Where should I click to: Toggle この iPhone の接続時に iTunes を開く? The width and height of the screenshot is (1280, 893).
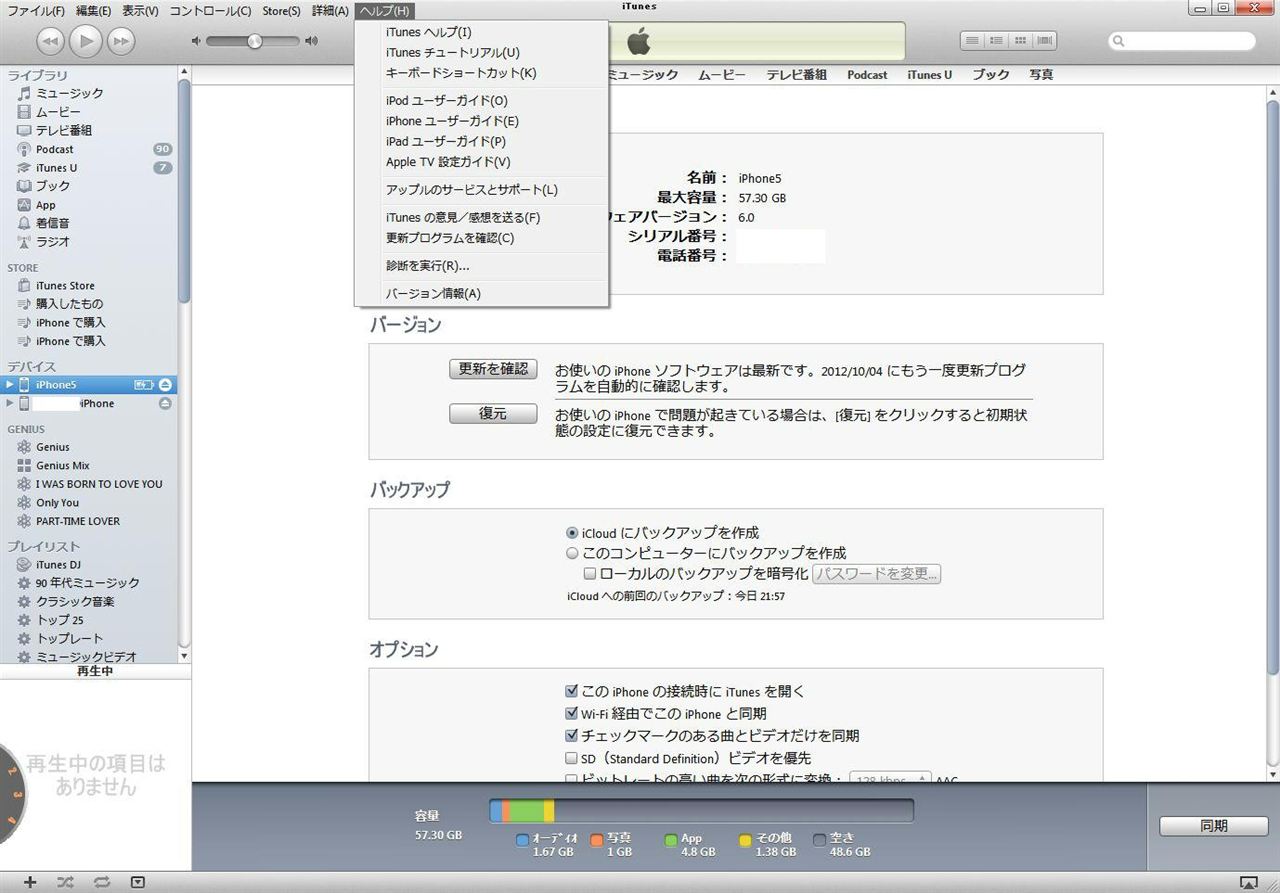click(x=572, y=691)
